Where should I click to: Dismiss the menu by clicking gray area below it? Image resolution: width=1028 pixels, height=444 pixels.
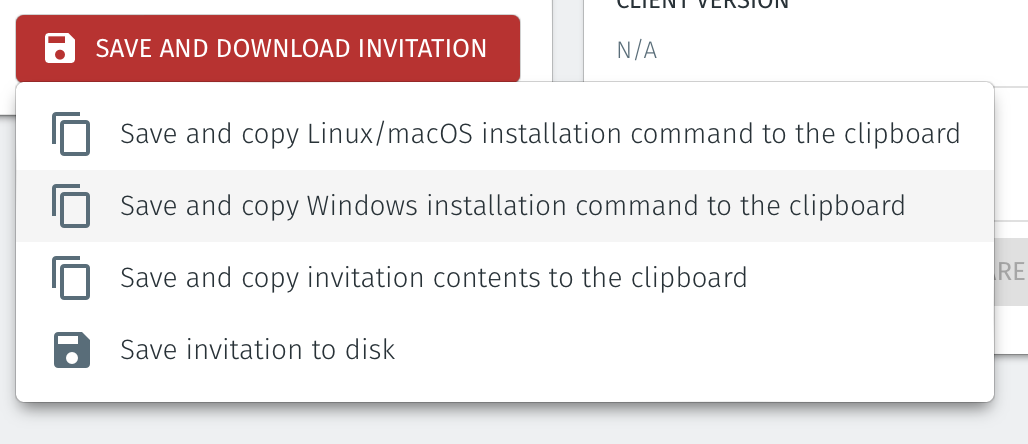click(x=500, y=425)
